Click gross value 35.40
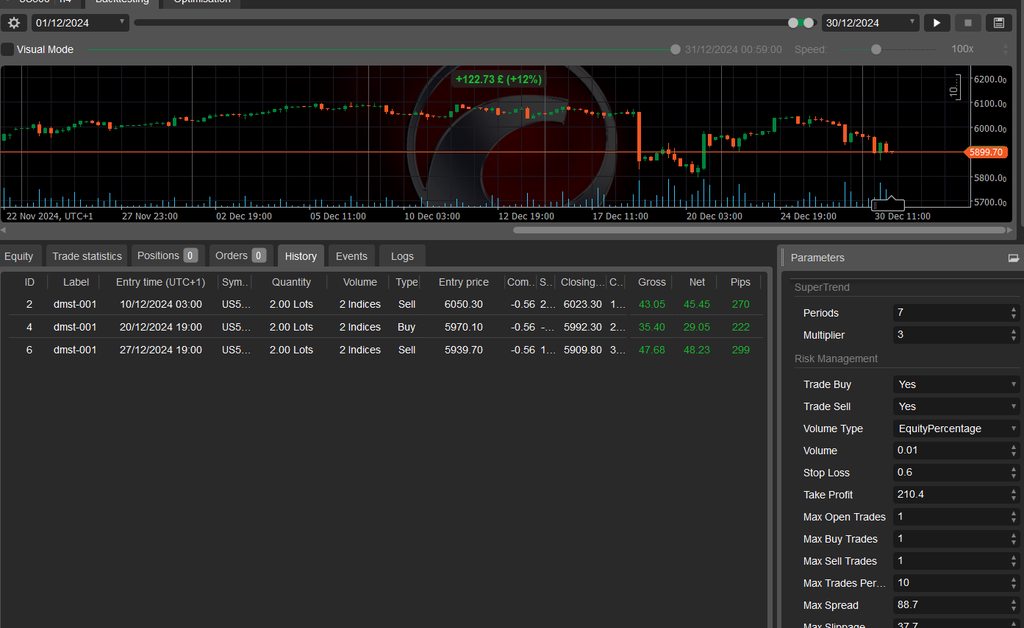The height and width of the screenshot is (628, 1024). click(x=652, y=327)
